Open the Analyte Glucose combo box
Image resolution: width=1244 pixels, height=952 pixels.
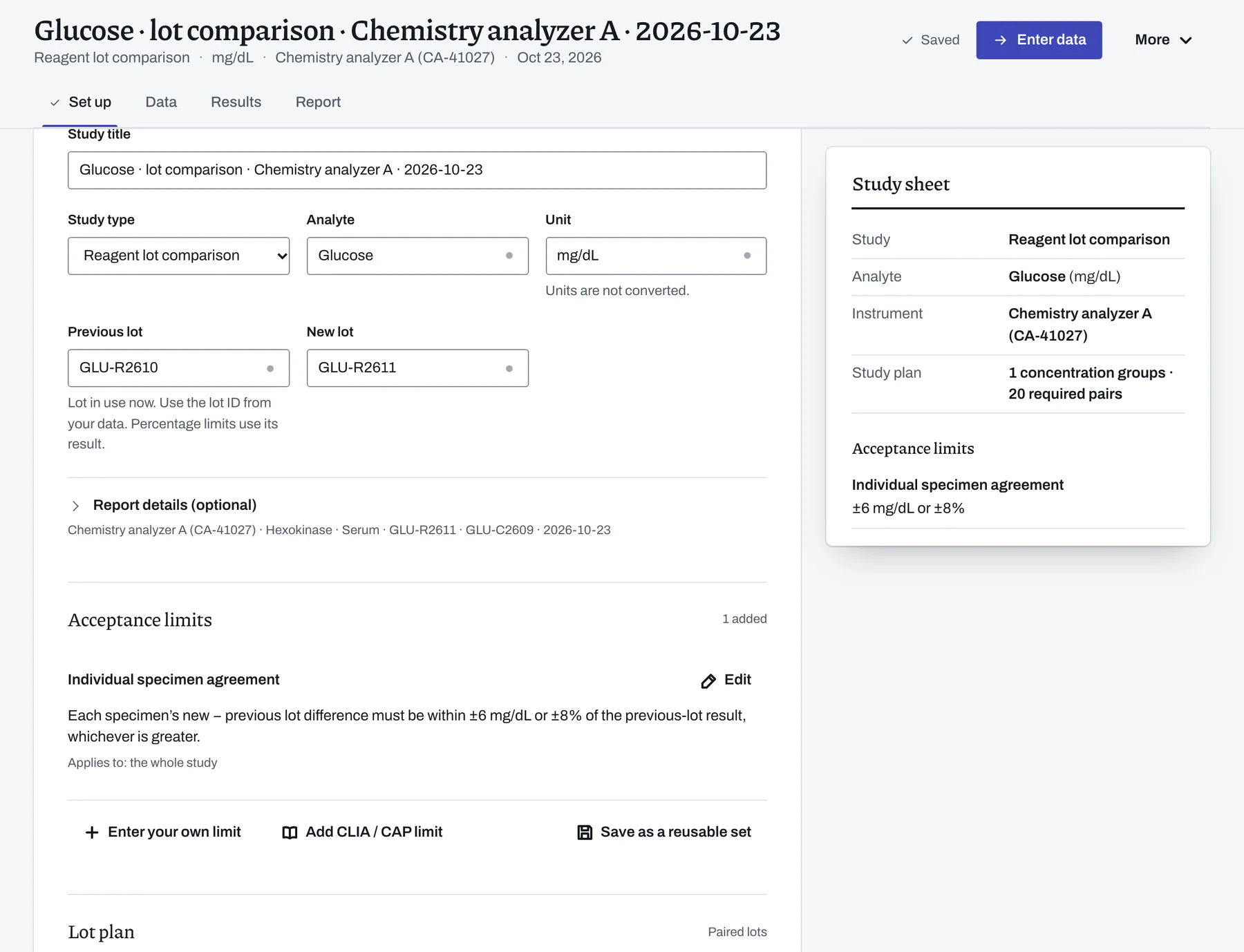point(417,256)
